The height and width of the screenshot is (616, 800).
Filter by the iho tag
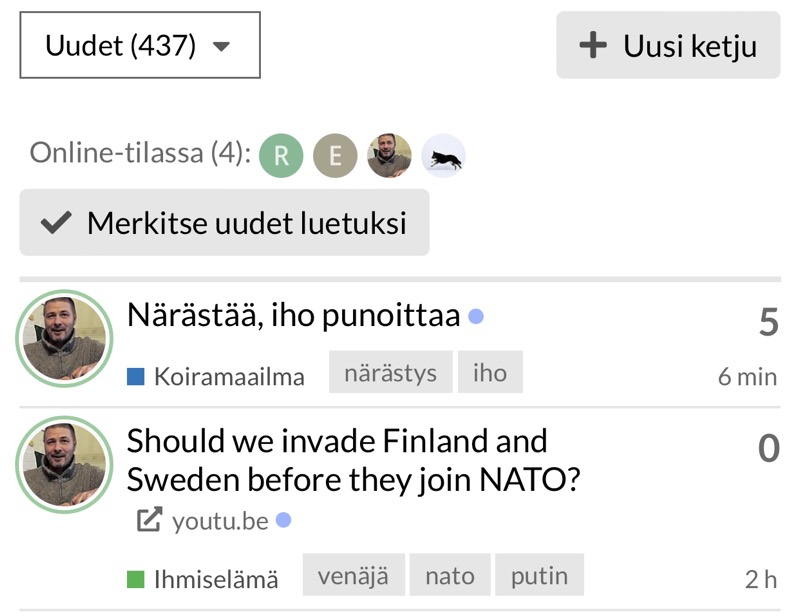tap(490, 373)
